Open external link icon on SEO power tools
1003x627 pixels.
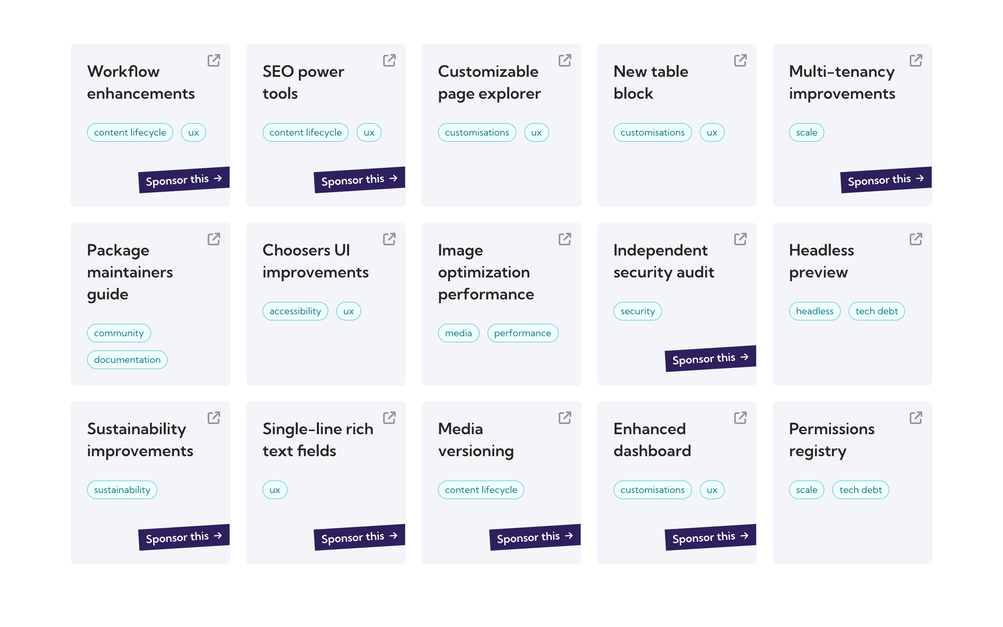[x=389, y=60]
